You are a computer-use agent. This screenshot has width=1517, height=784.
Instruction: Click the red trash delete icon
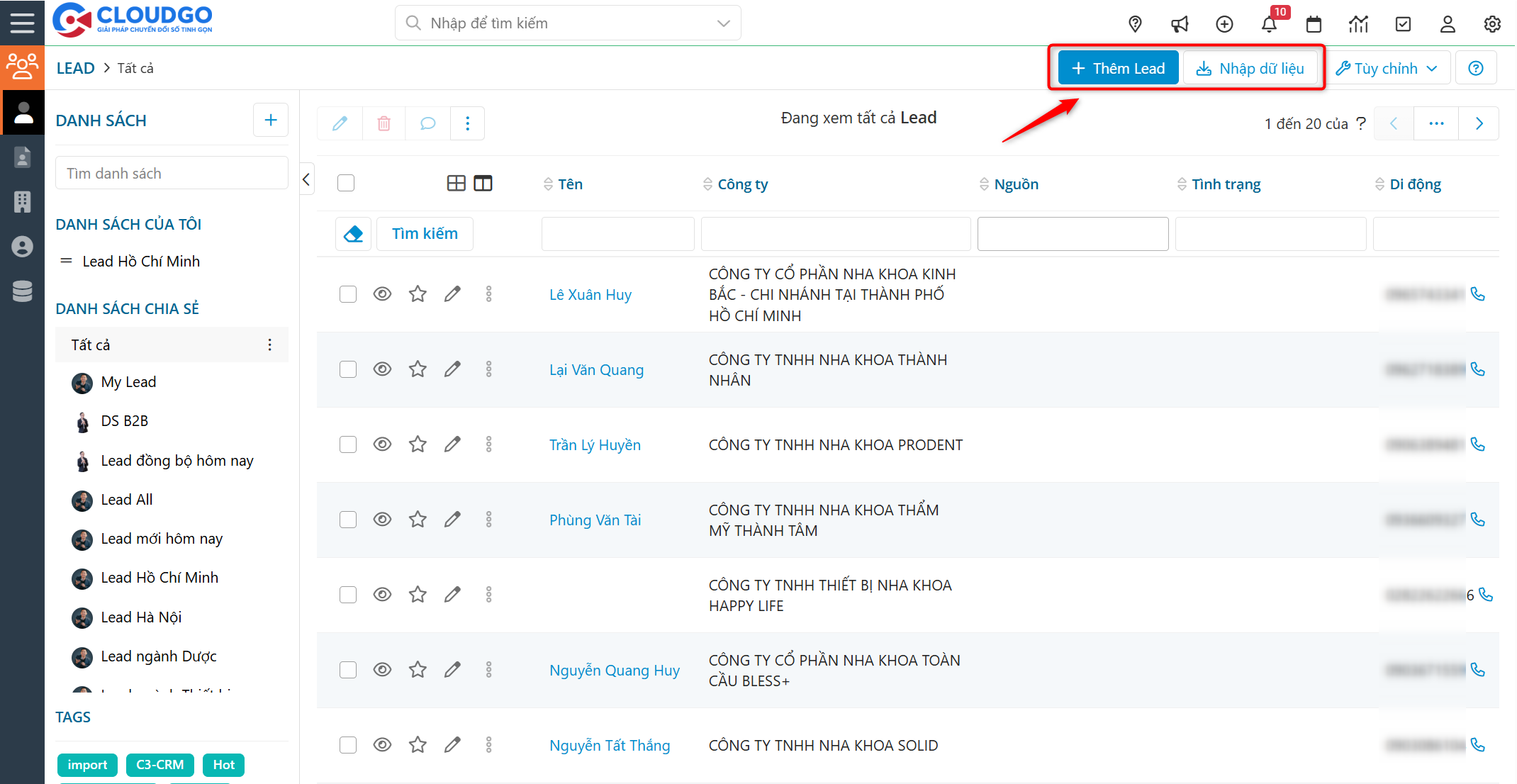[384, 123]
